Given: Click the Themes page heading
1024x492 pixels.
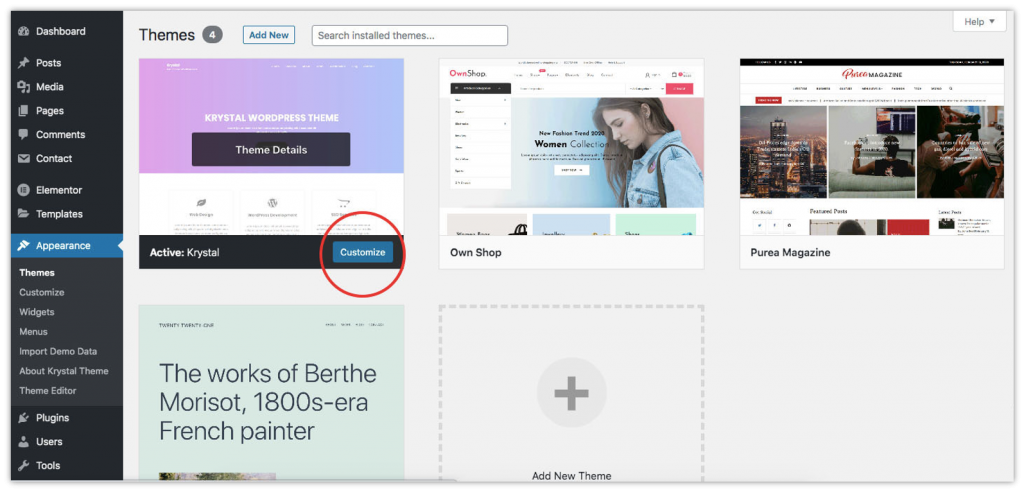Looking at the screenshot, I should click(167, 35).
